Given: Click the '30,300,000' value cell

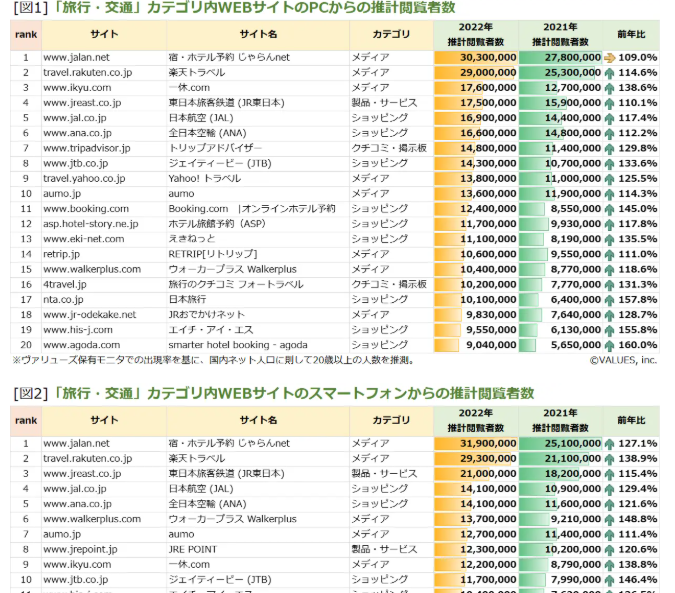Looking at the screenshot, I should point(476,58).
